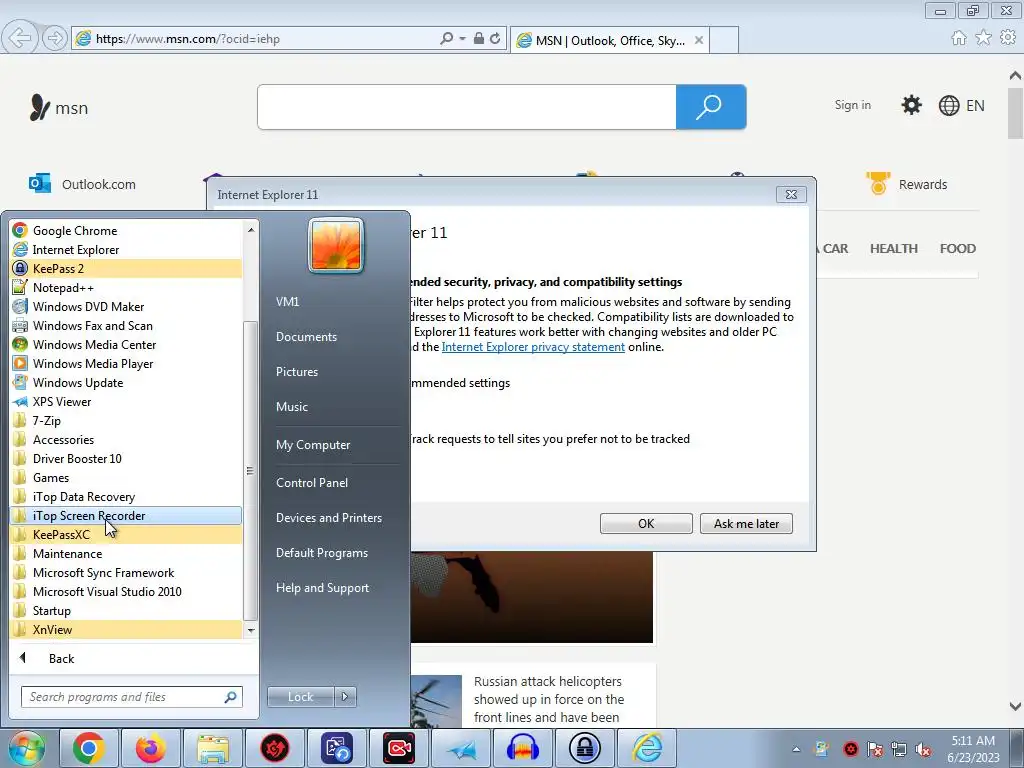Viewport: 1024px width, 768px height.
Task: Click the Sign in link on MSN
Action: (852, 105)
